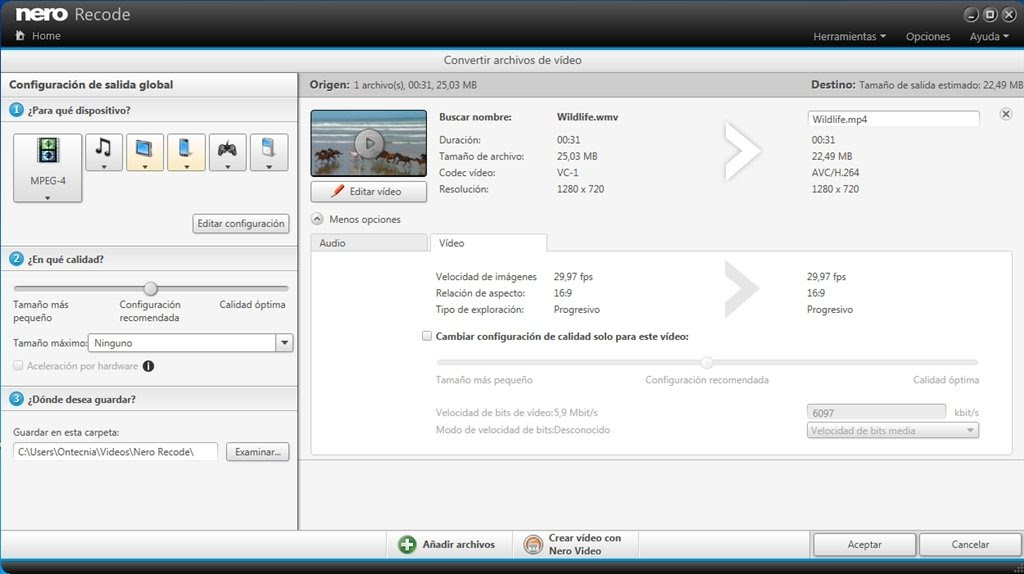Open the Opciones menu
1024x574 pixels.
(927, 37)
